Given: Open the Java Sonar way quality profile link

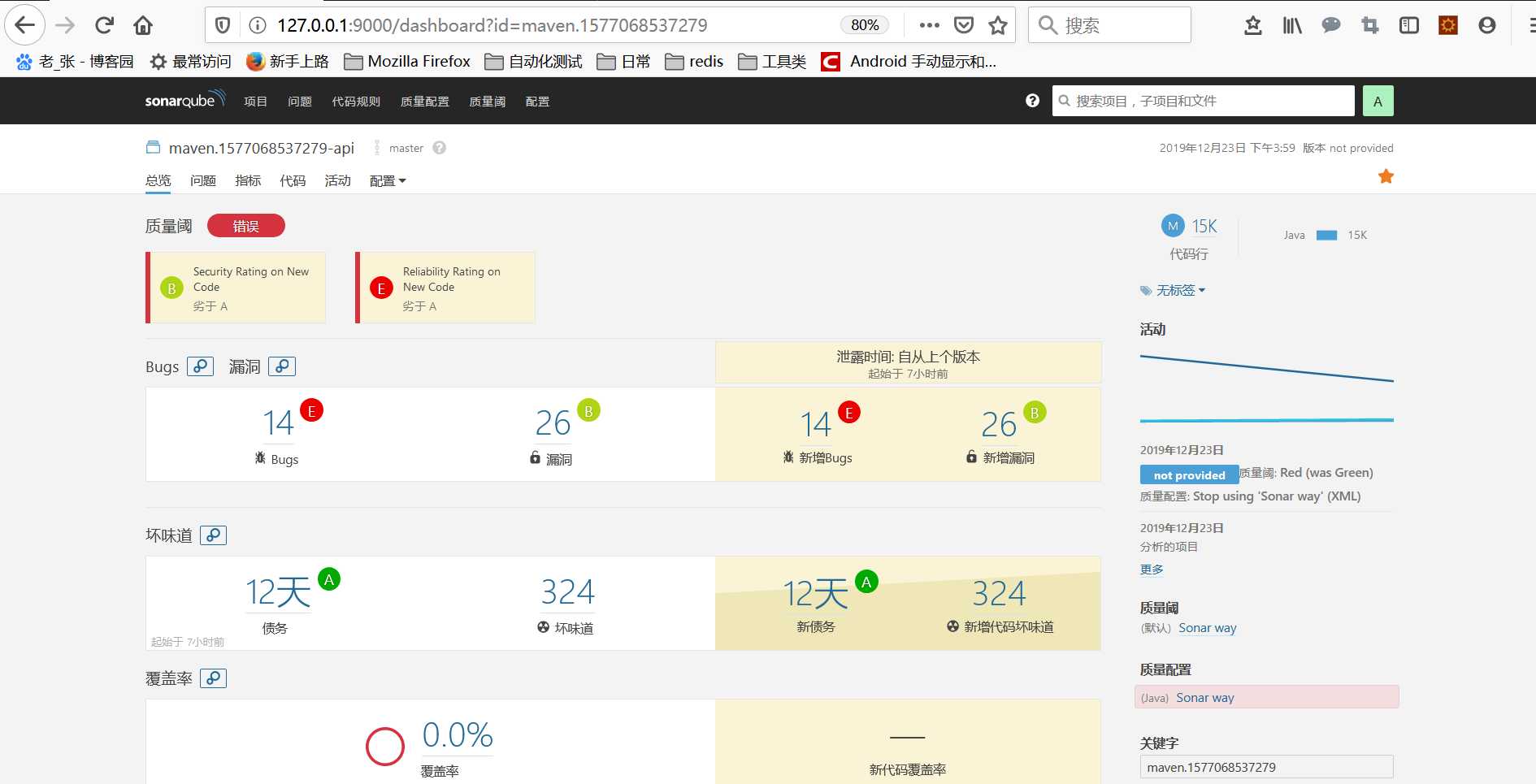Looking at the screenshot, I should pyautogui.click(x=1205, y=698).
